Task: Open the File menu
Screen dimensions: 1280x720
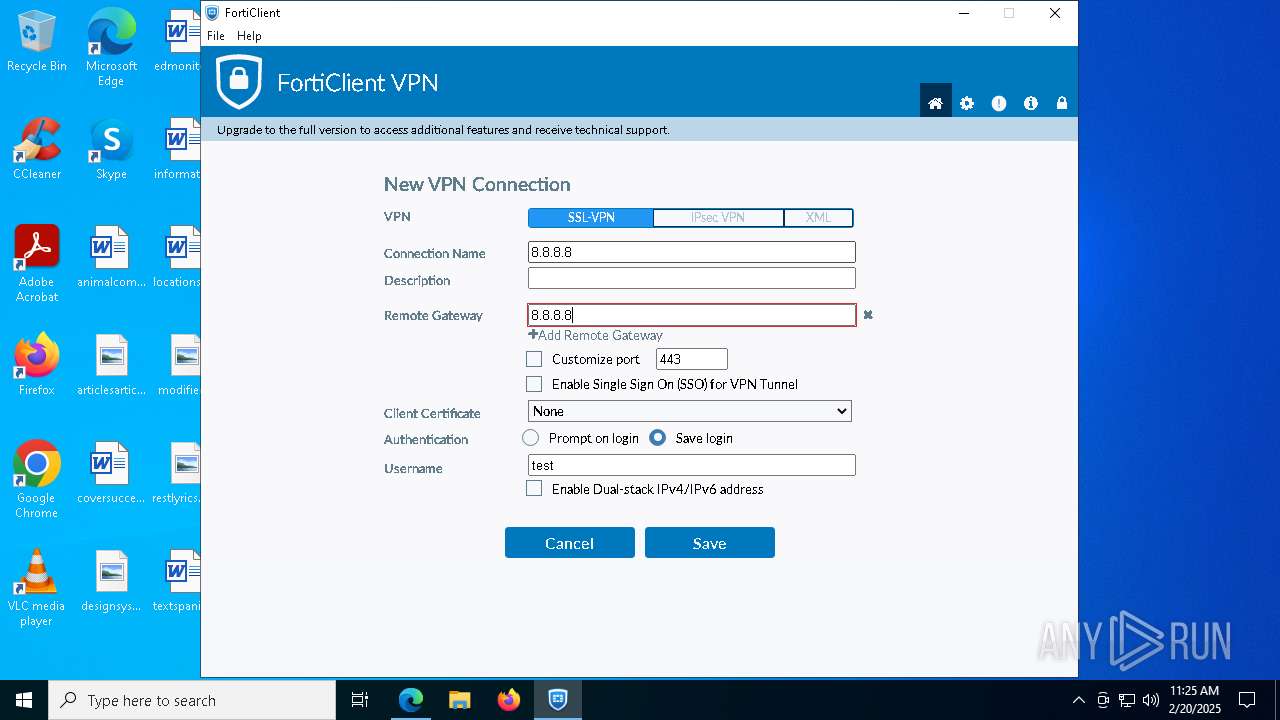Action: pyautogui.click(x=216, y=36)
